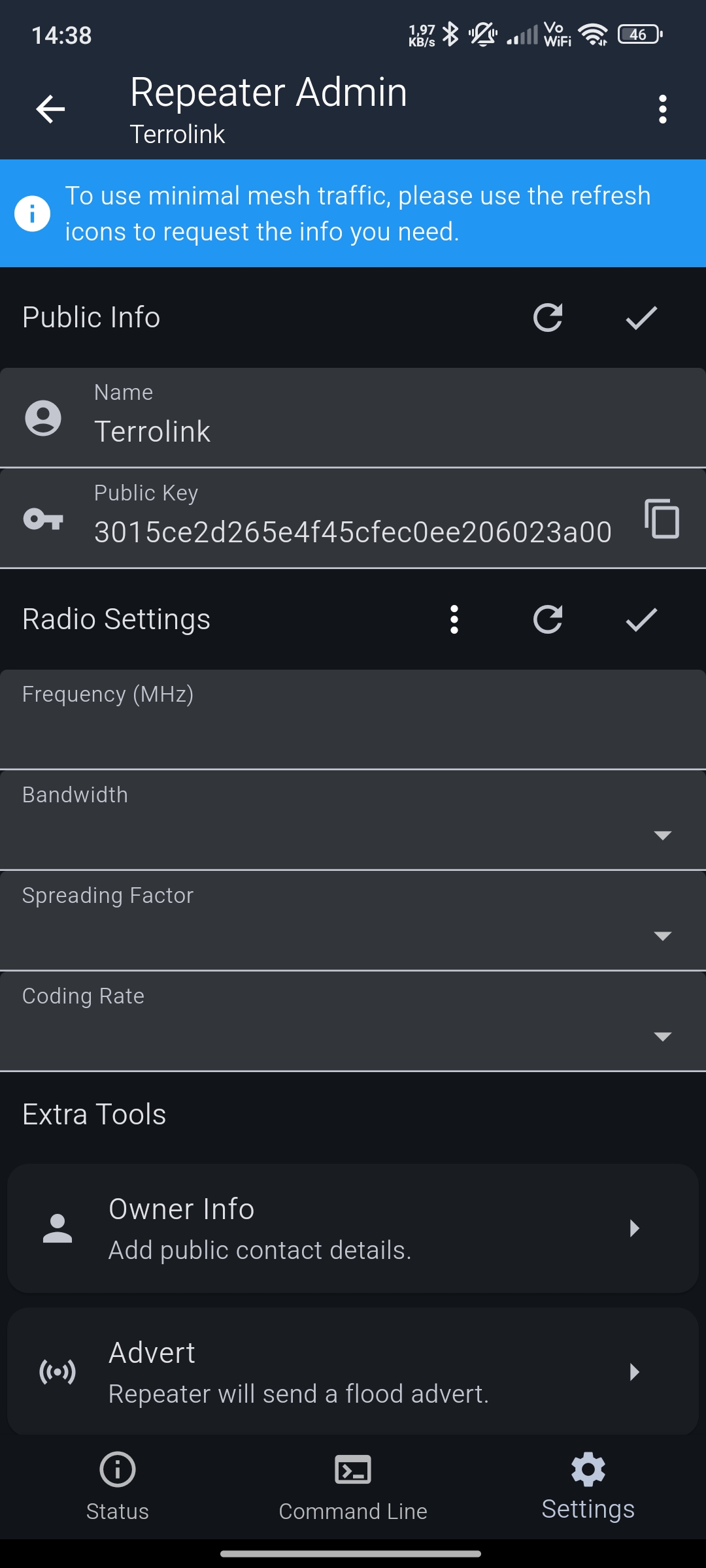Screen dimensions: 706x1568
Task: Refresh the Radio Settings values
Action: click(x=548, y=619)
